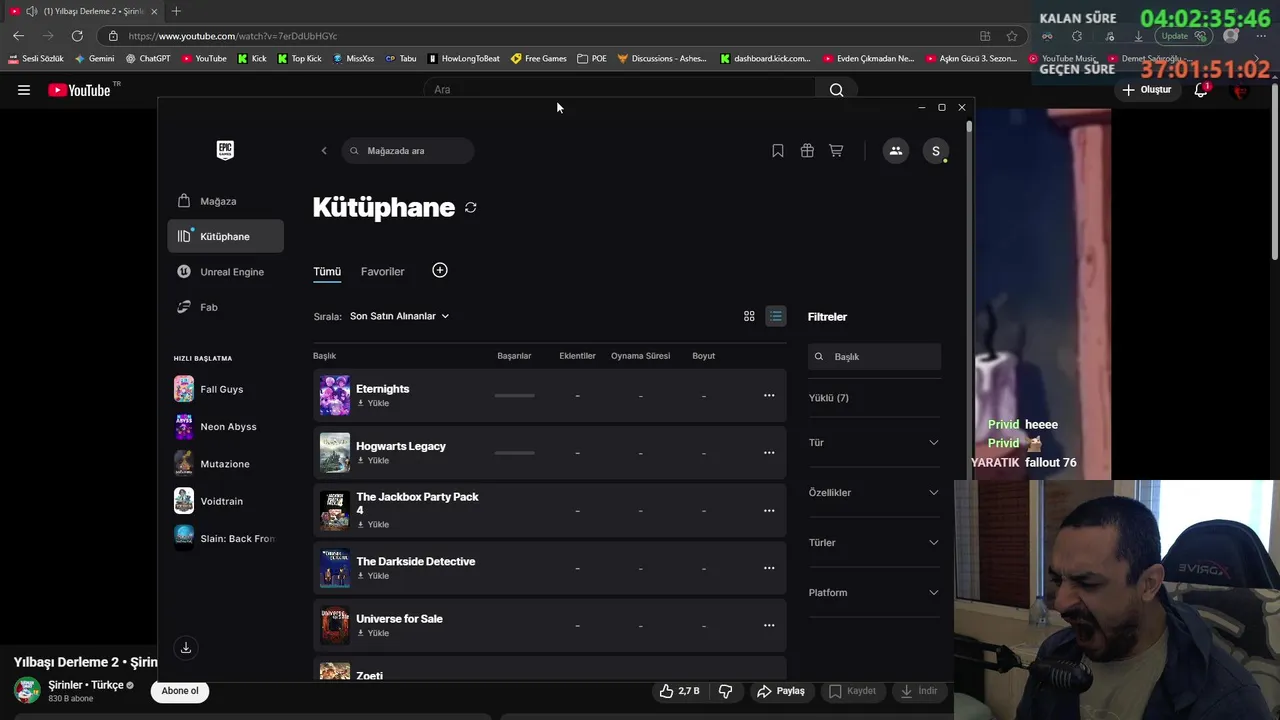Viewport: 1280px width, 720px height.
Task: Open Fab in the sidebar
Action: tap(226, 307)
